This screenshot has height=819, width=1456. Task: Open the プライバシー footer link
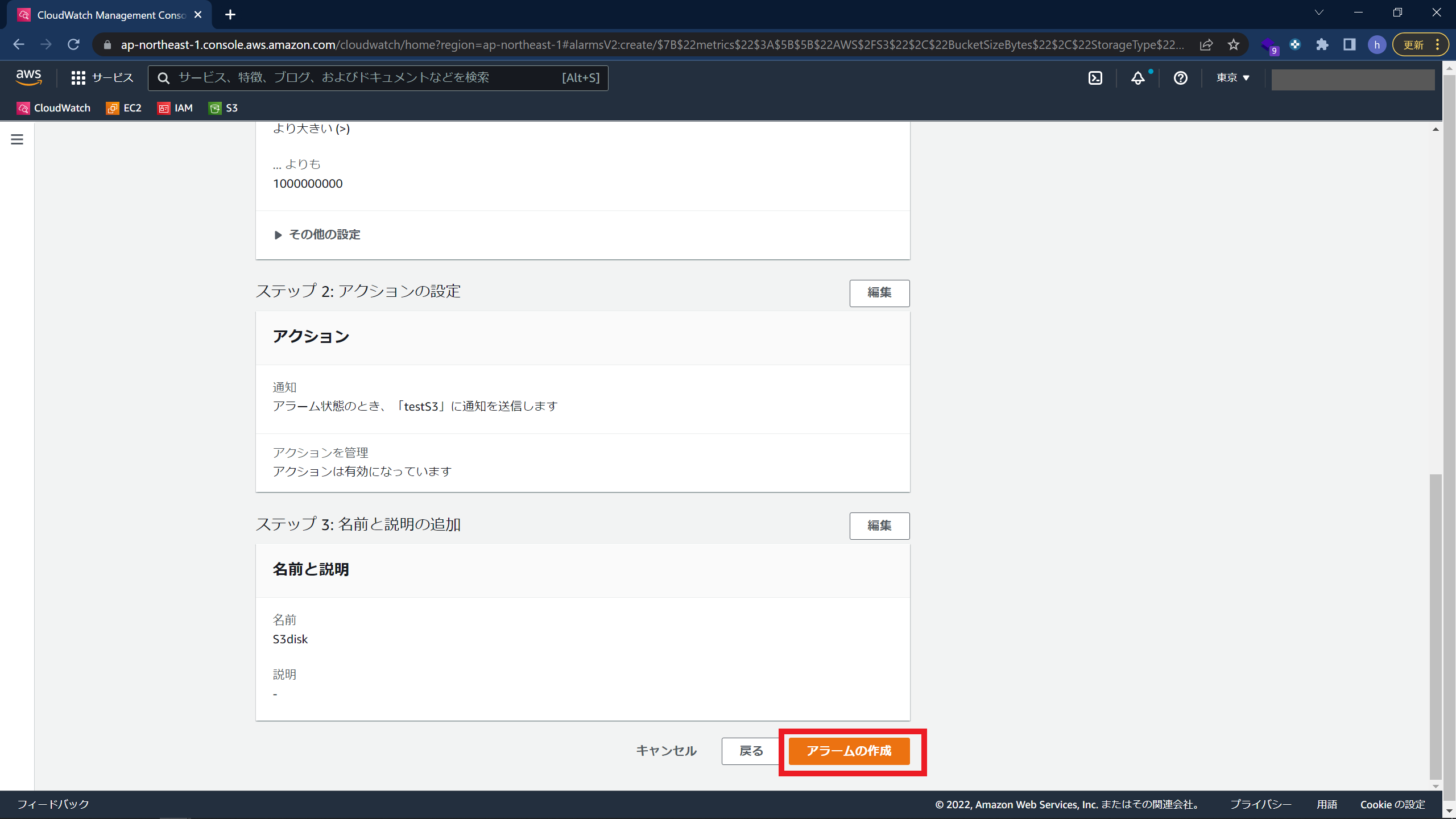[1261, 804]
